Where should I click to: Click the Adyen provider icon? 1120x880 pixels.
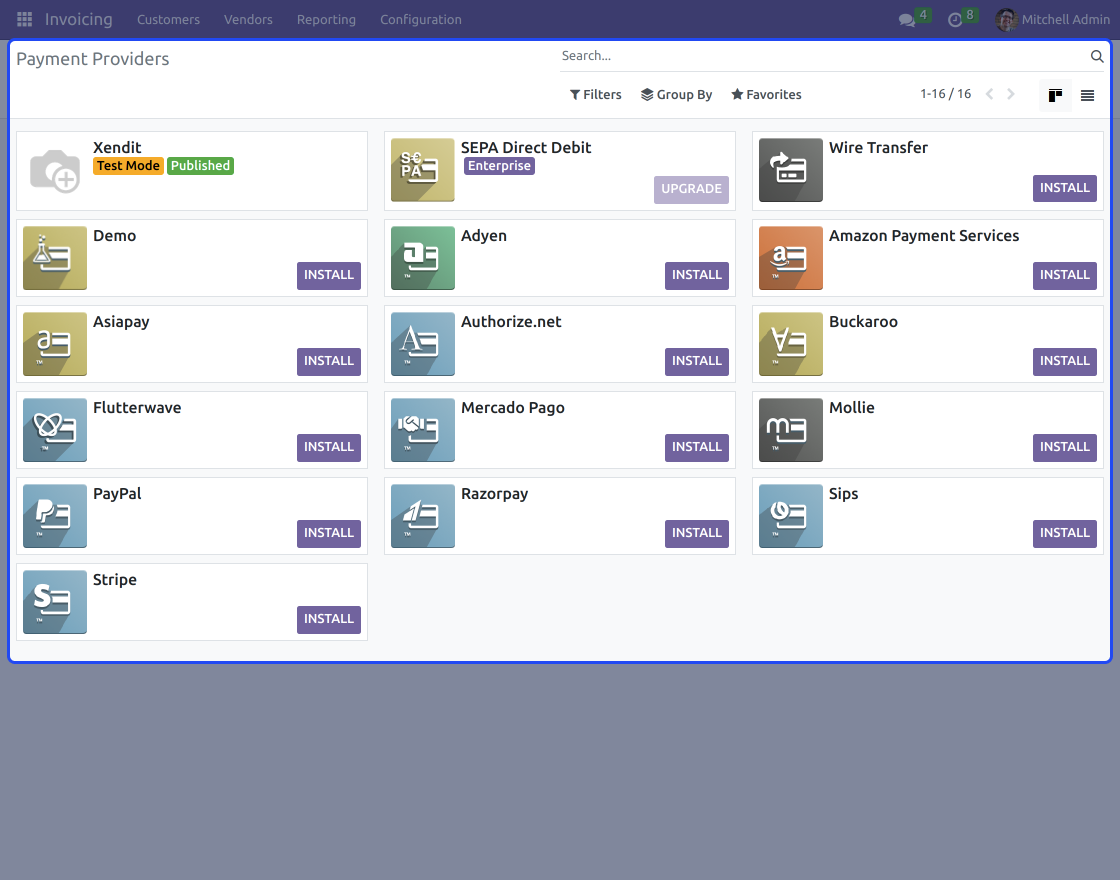tap(423, 258)
